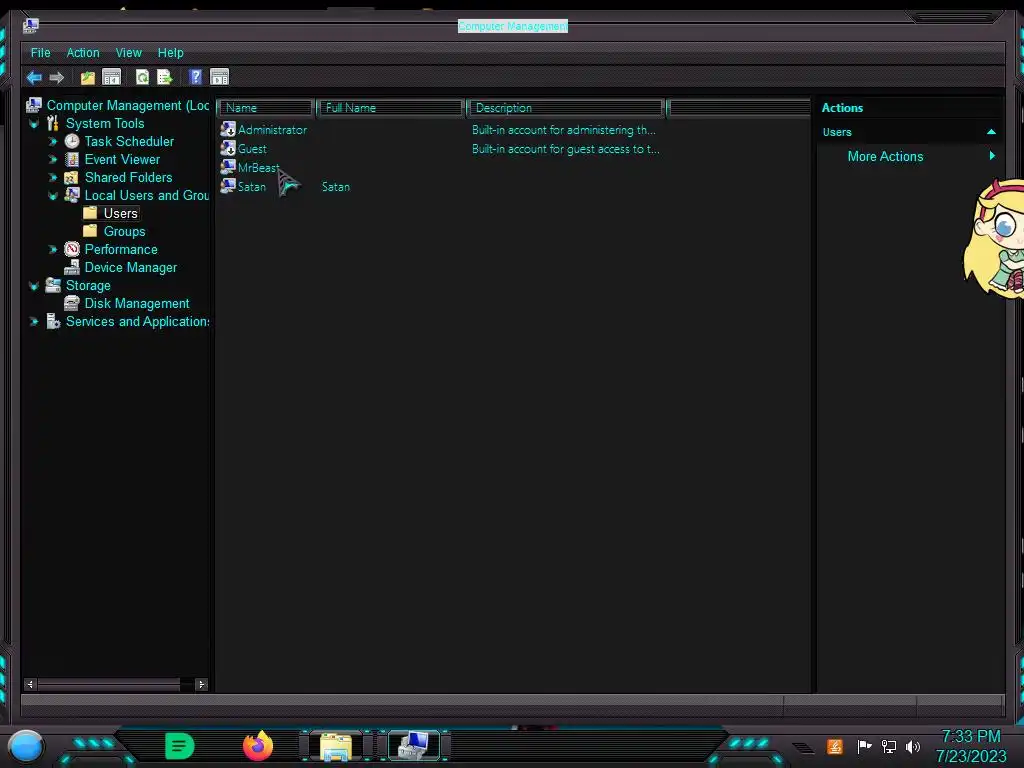Screen dimensions: 1024x768
Task: Click the MrBeast user account icon
Action: pos(228,167)
